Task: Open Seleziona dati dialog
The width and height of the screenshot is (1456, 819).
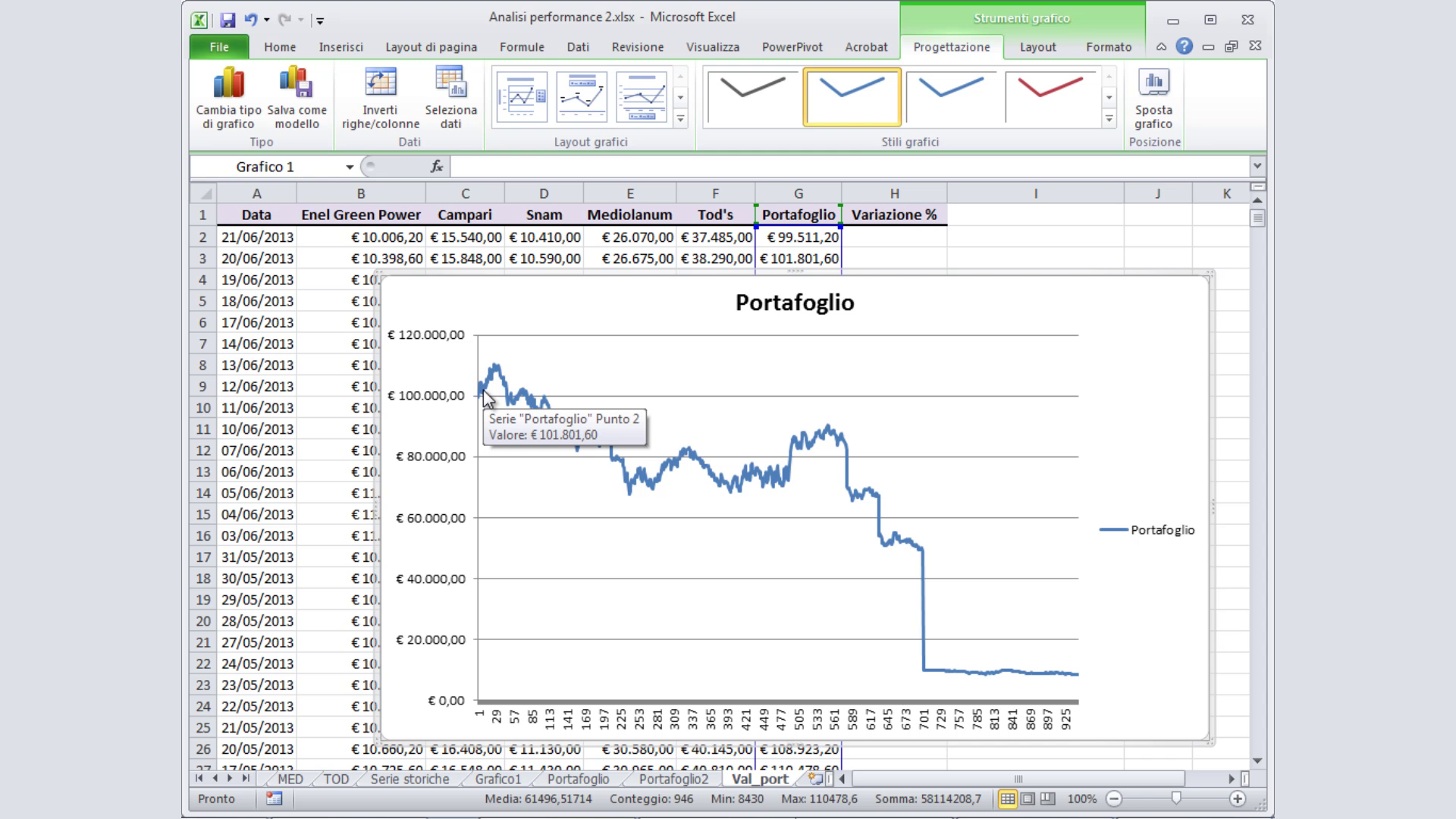Action: 450,98
